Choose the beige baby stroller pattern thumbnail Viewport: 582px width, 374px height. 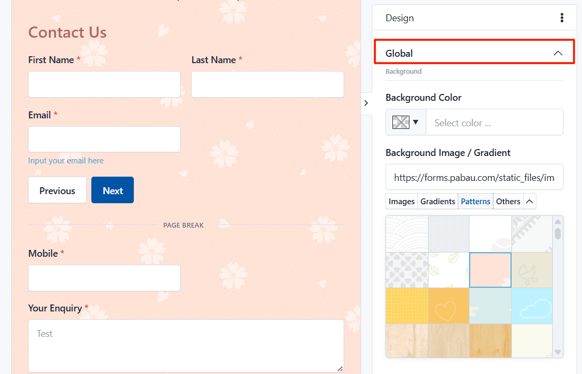532,270
